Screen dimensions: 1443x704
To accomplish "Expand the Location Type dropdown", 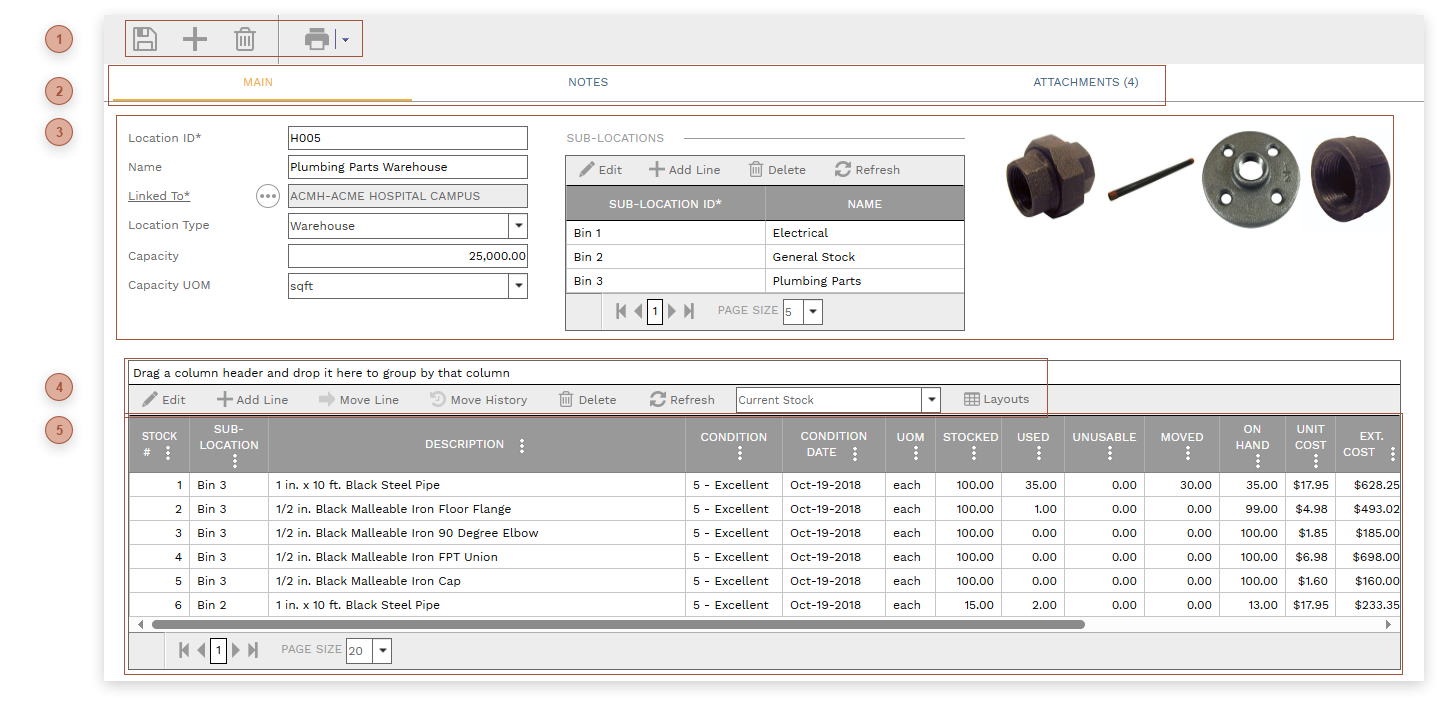I will pos(518,226).
